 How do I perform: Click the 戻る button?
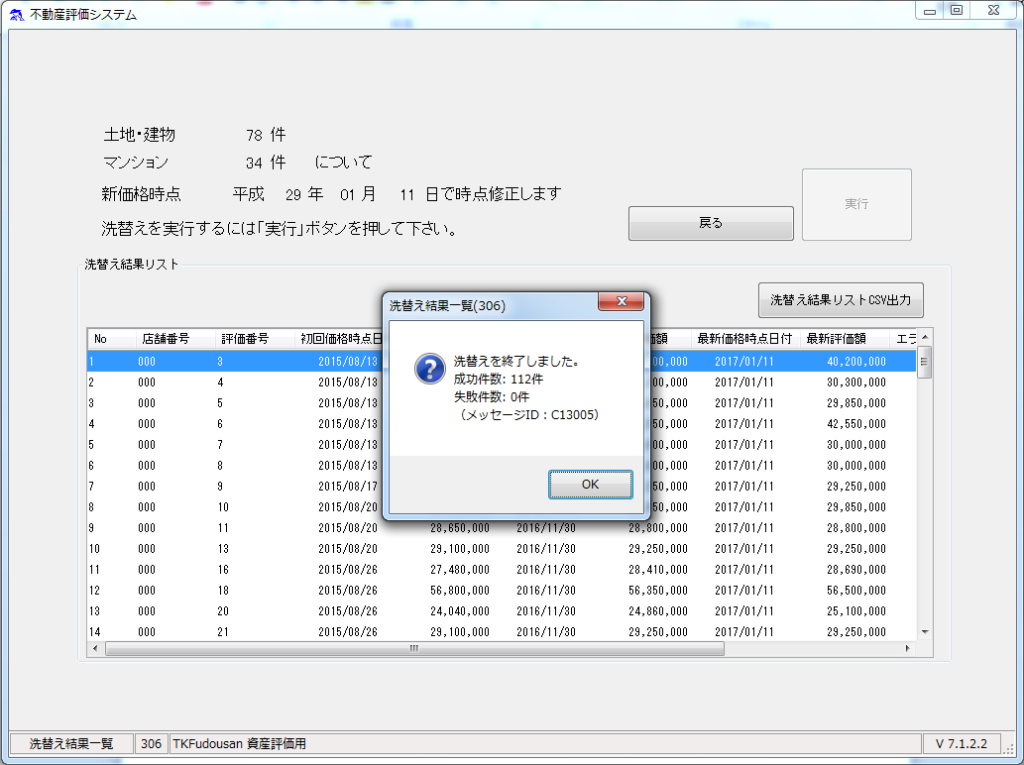pos(710,223)
